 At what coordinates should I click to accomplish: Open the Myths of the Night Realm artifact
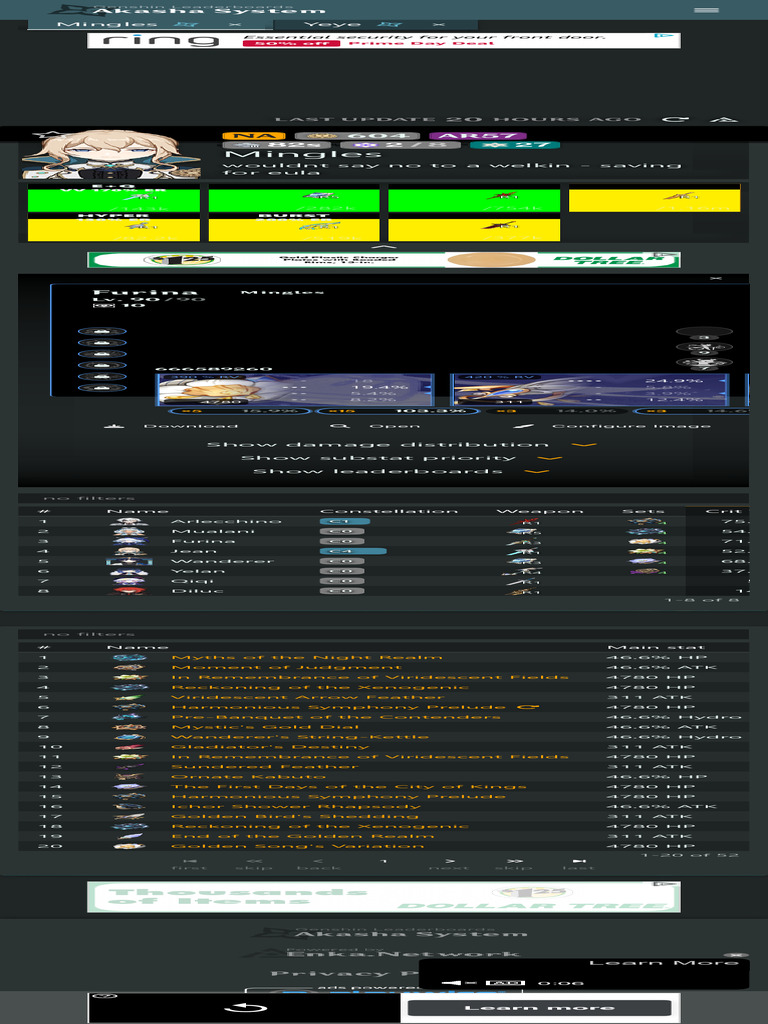click(306, 657)
